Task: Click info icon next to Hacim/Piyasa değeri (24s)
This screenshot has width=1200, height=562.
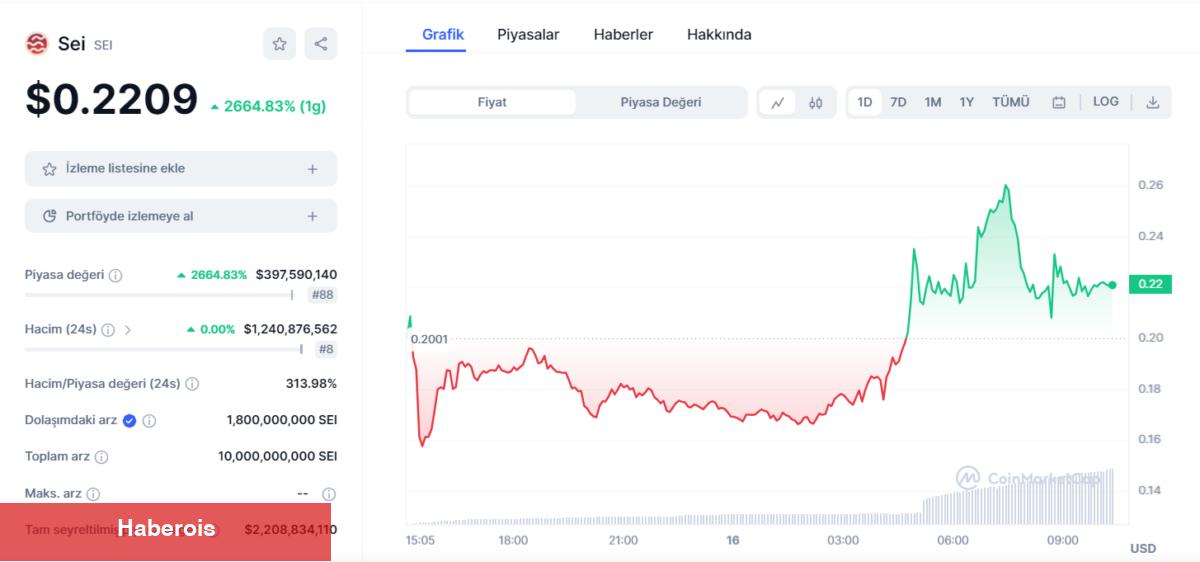Action: click(192, 384)
